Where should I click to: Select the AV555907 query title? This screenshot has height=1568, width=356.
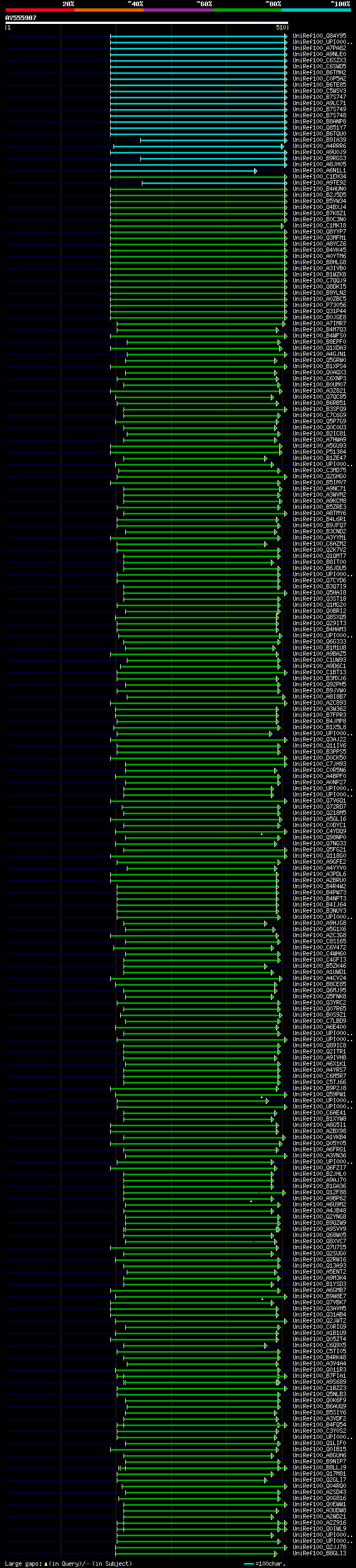(x=21, y=18)
